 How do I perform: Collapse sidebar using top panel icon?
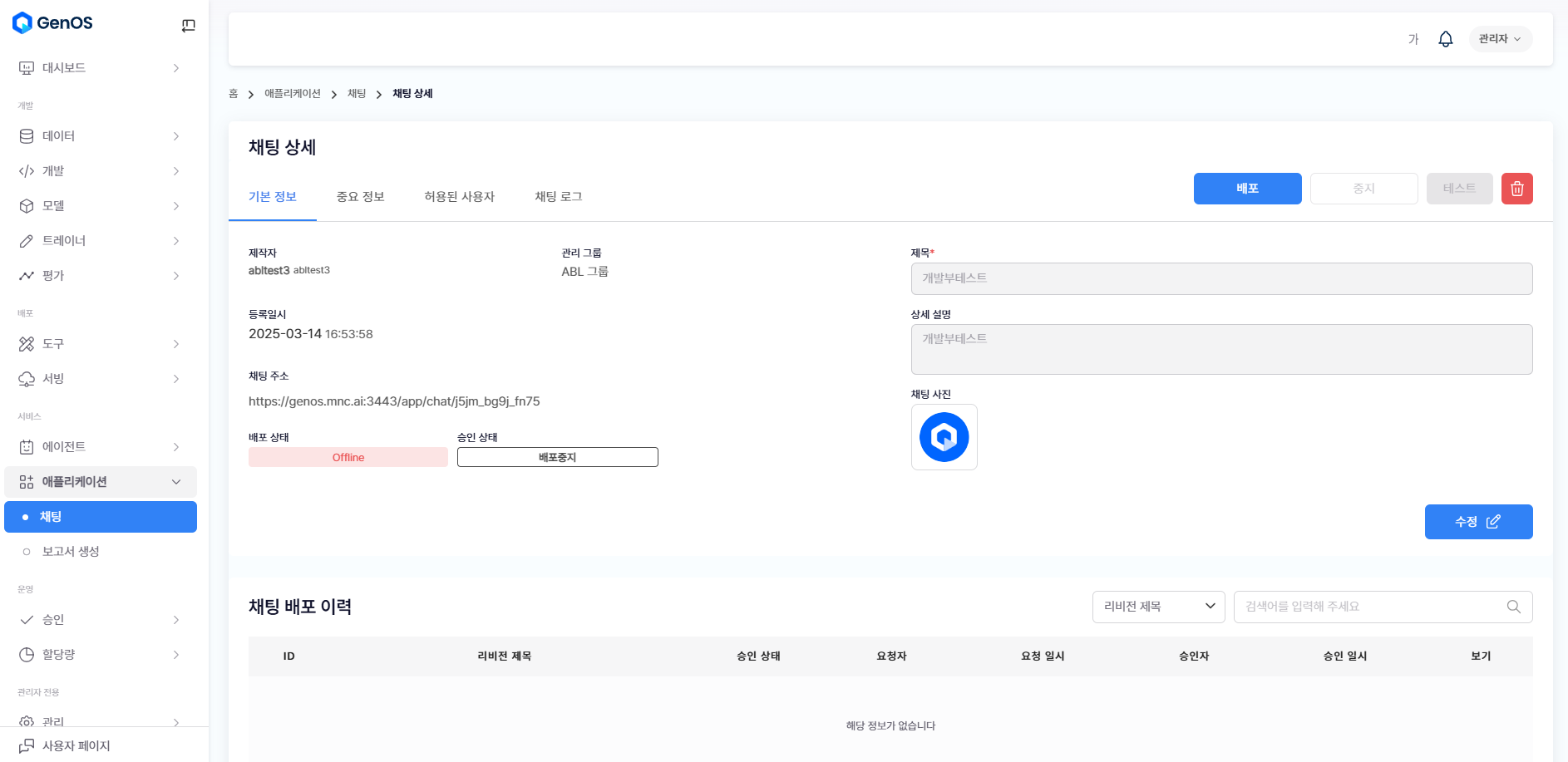[x=189, y=26]
